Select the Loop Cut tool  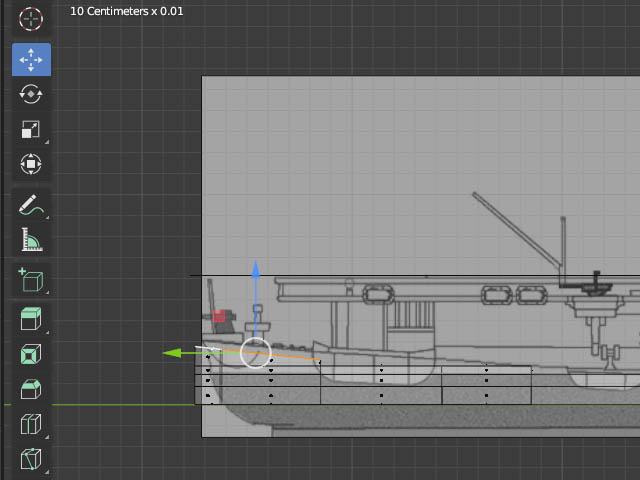pyautogui.click(x=31, y=424)
